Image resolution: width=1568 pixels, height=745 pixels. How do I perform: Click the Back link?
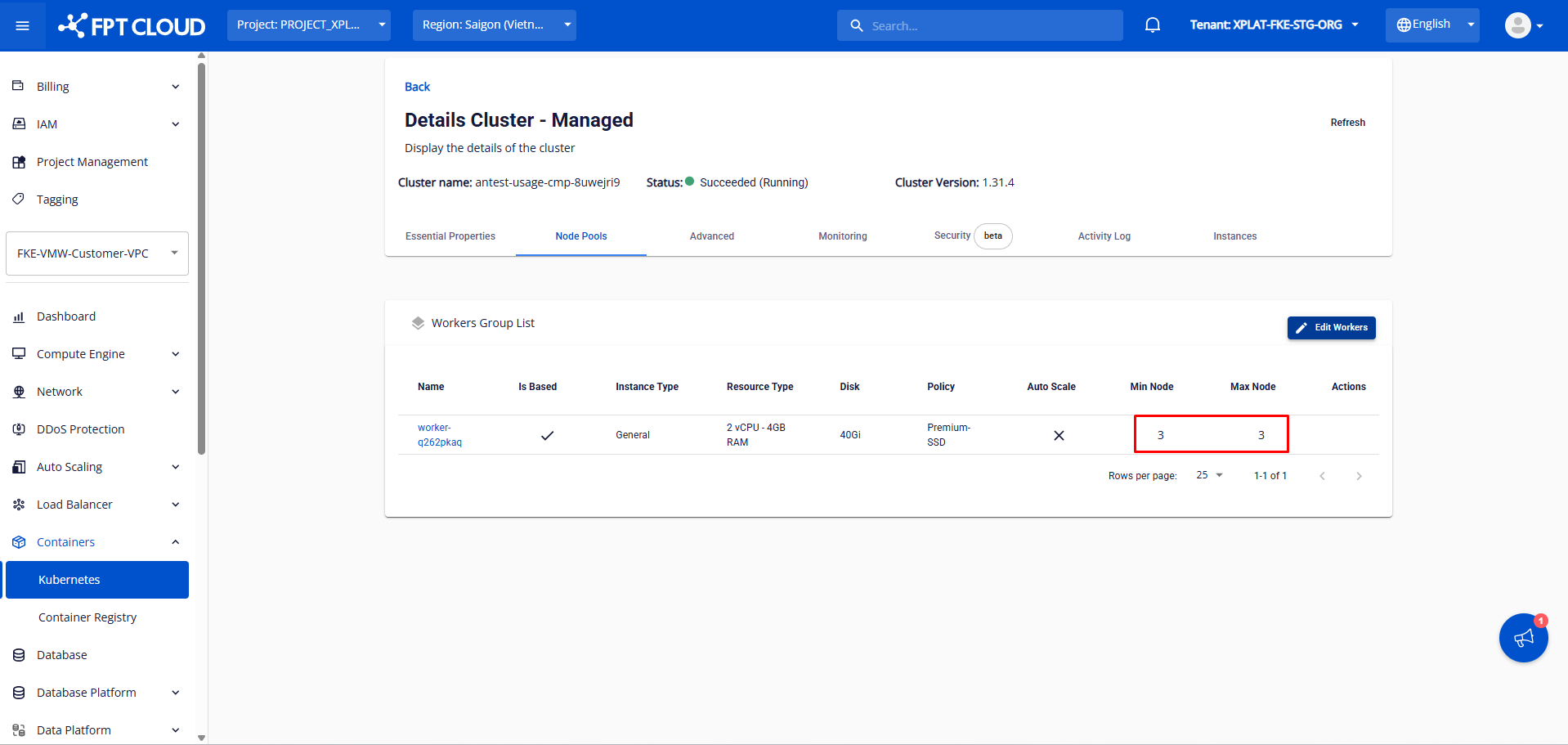417,87
